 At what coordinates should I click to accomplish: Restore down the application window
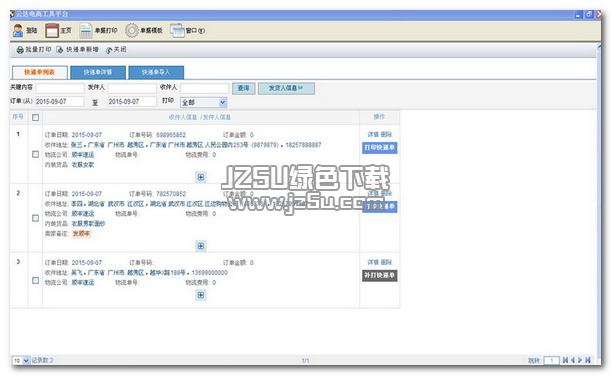click(589, 14)
